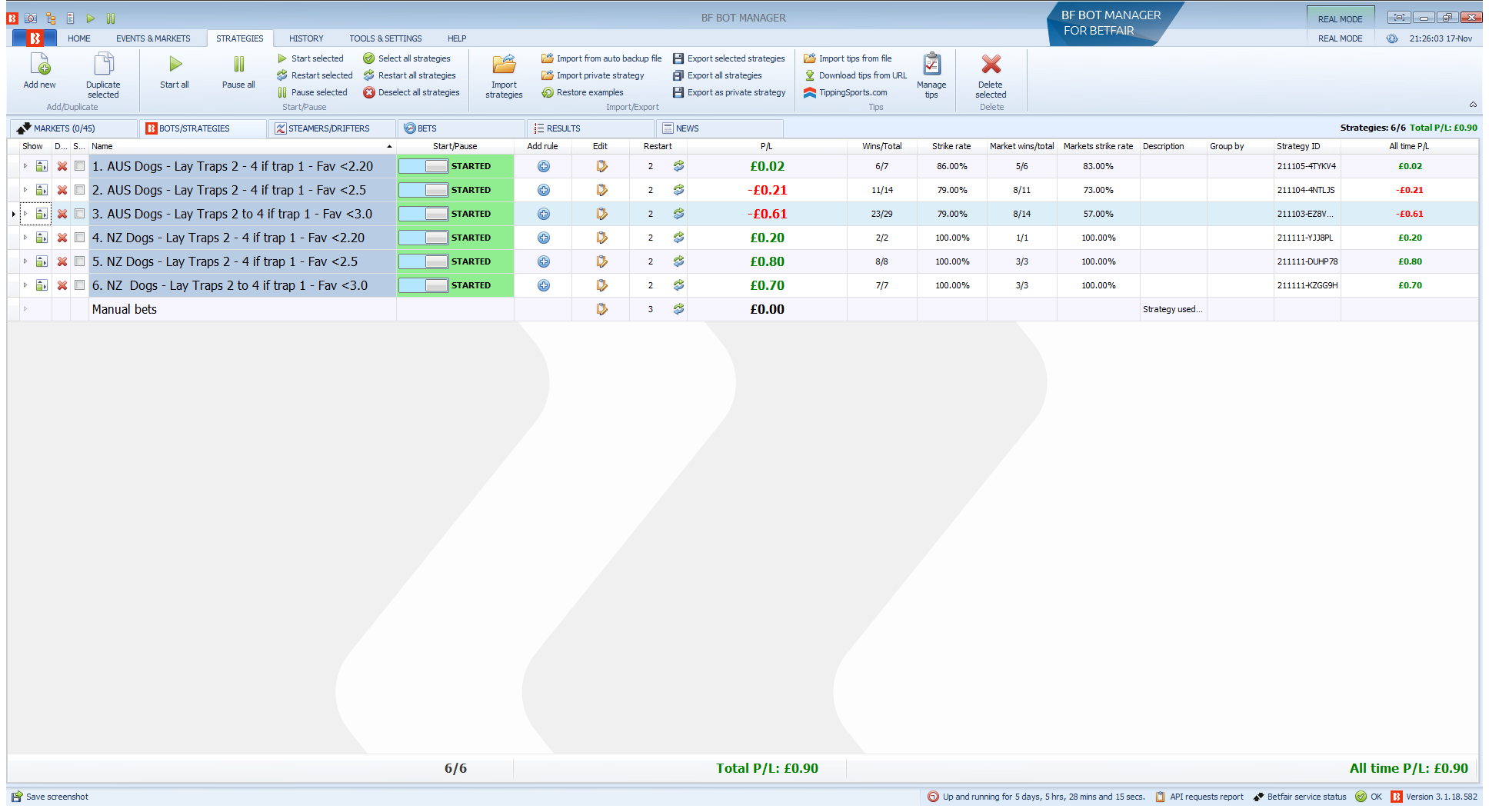
Task: Expand row arrow for Manual bets
Action: coord(25,309)
